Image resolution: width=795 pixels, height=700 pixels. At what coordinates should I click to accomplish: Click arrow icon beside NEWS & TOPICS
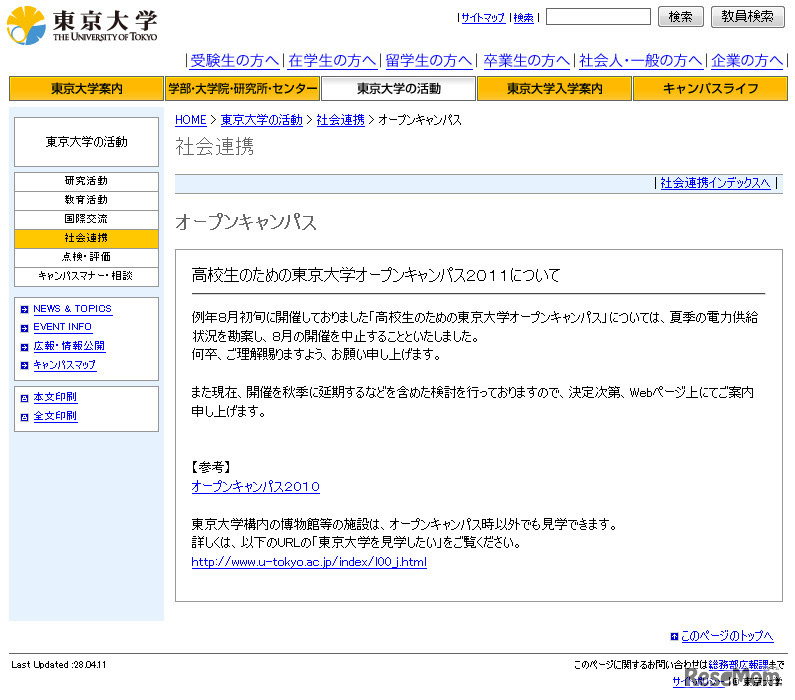24,310
